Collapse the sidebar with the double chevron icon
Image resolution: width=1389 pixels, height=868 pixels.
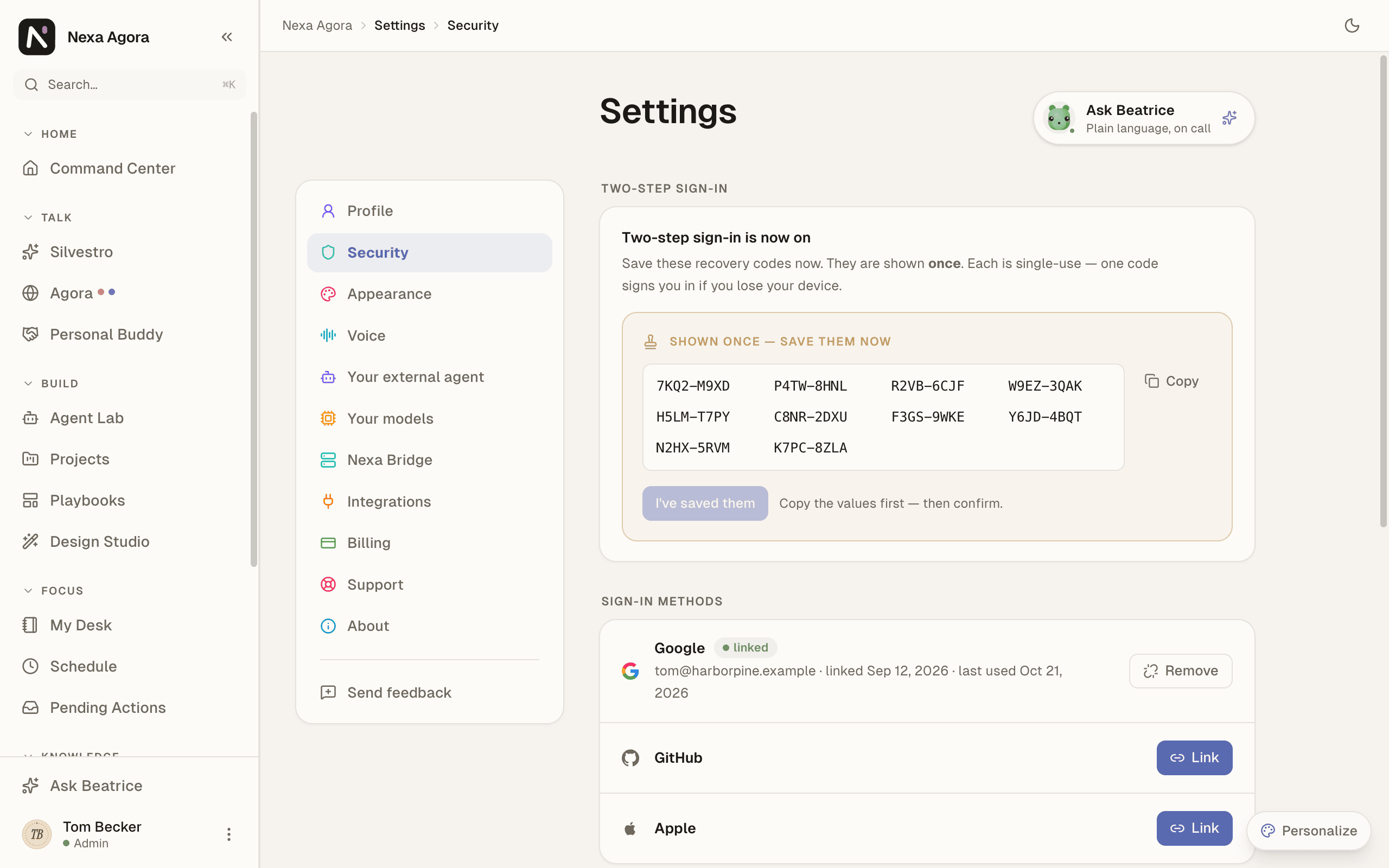click(x=227, y=37)
